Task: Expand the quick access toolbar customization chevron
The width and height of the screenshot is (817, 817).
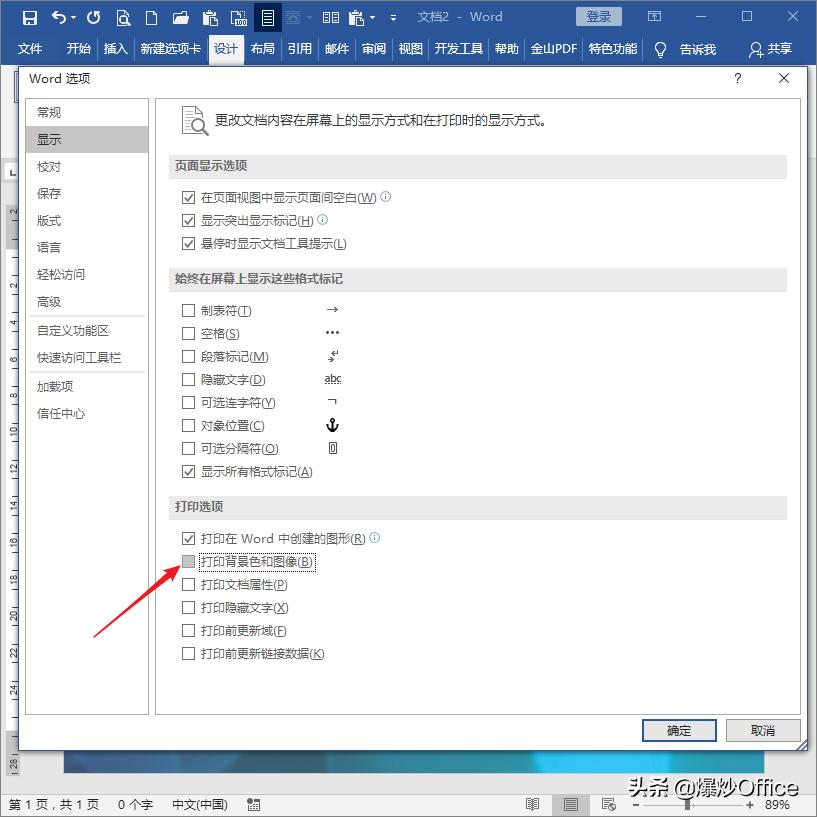Action: click(x=394, y=17)
